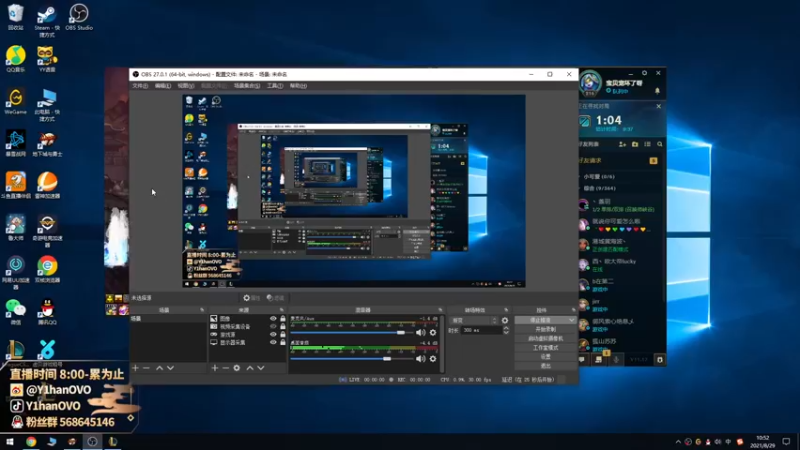Toggle lock on 显示器采集 source
800x450 pixels.
pyautogui.click(x=283, y=342)
